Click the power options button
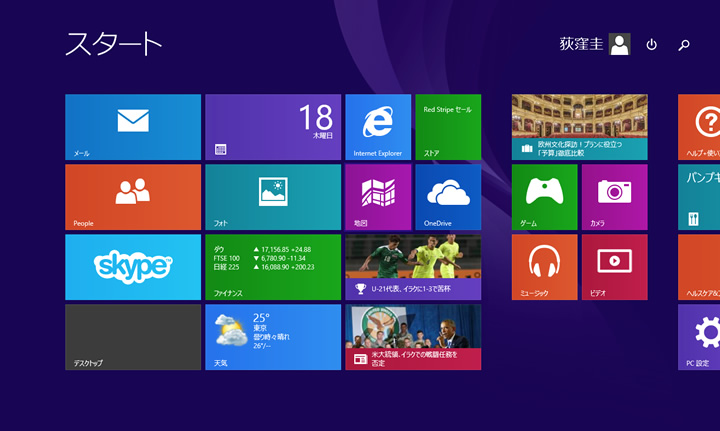 [652, 45]
